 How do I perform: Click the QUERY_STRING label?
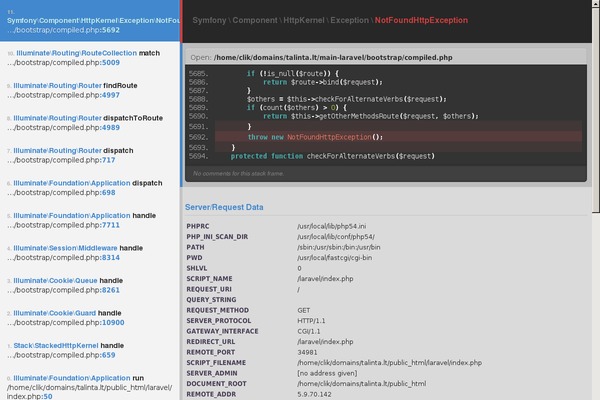click(x=211, y=300)
